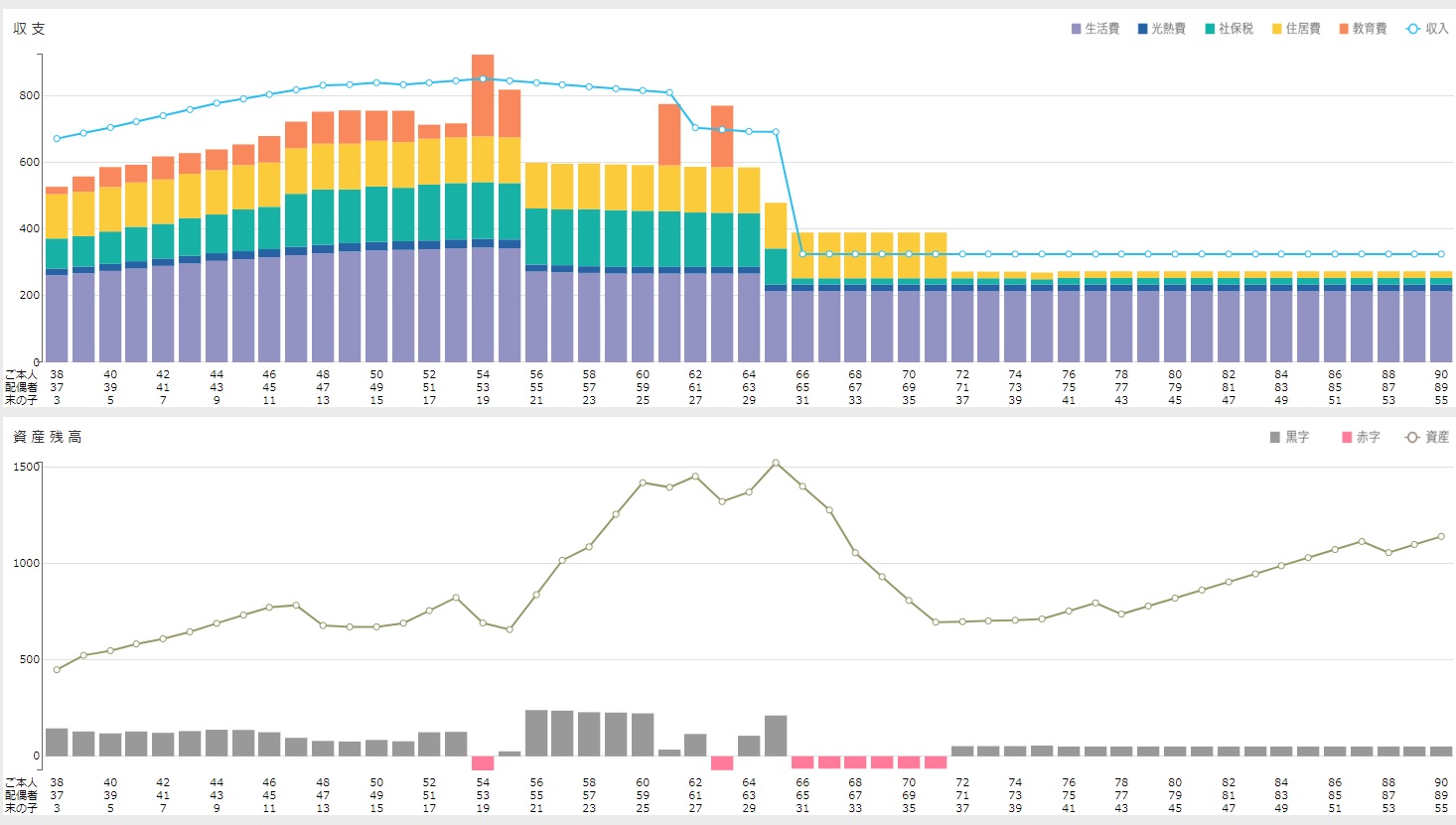This screenshot has height=825, width=1456.
Task: Select the pink deficit bar at age 54
Action: pyautogui.click(x=483, y=762)
